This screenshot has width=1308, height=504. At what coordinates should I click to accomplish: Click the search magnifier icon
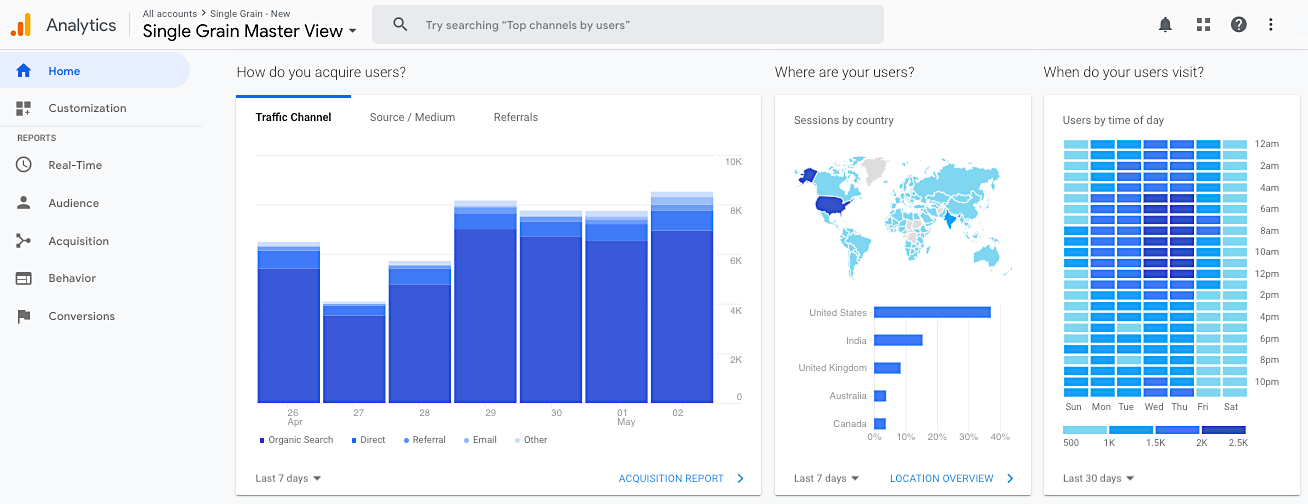click(400, 24)
